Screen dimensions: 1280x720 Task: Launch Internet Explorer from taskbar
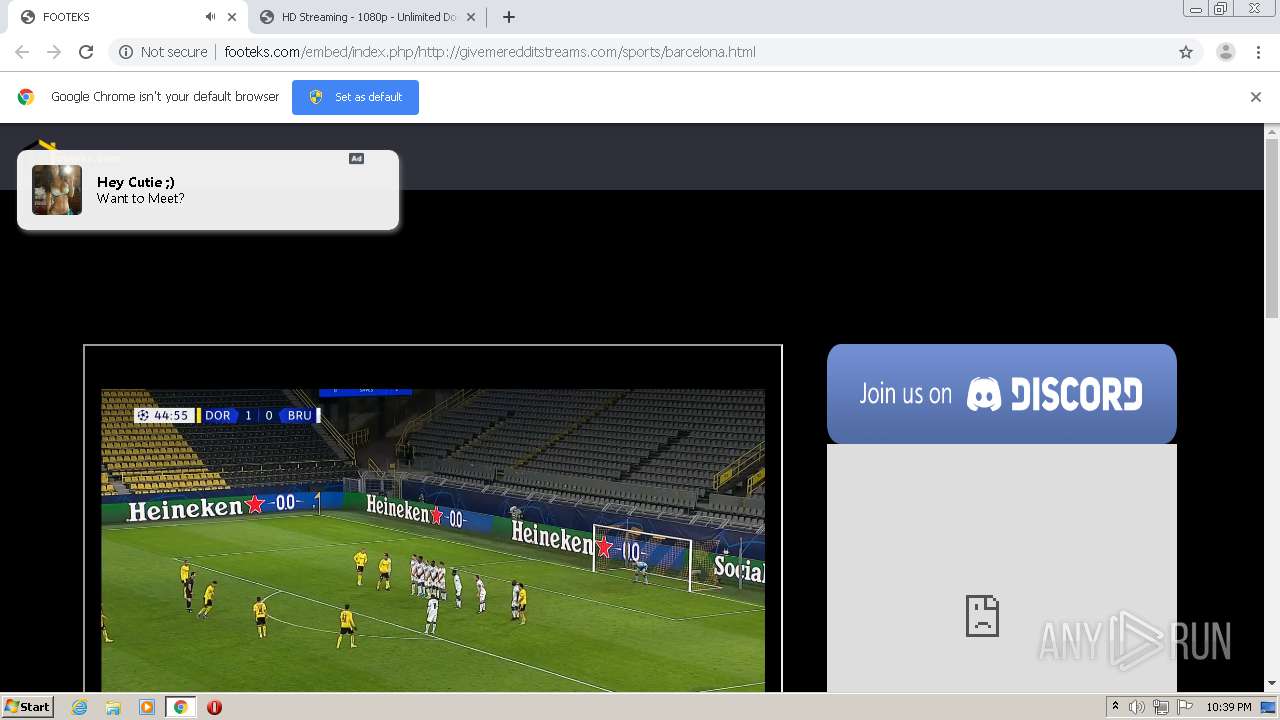tap(80, 707)
